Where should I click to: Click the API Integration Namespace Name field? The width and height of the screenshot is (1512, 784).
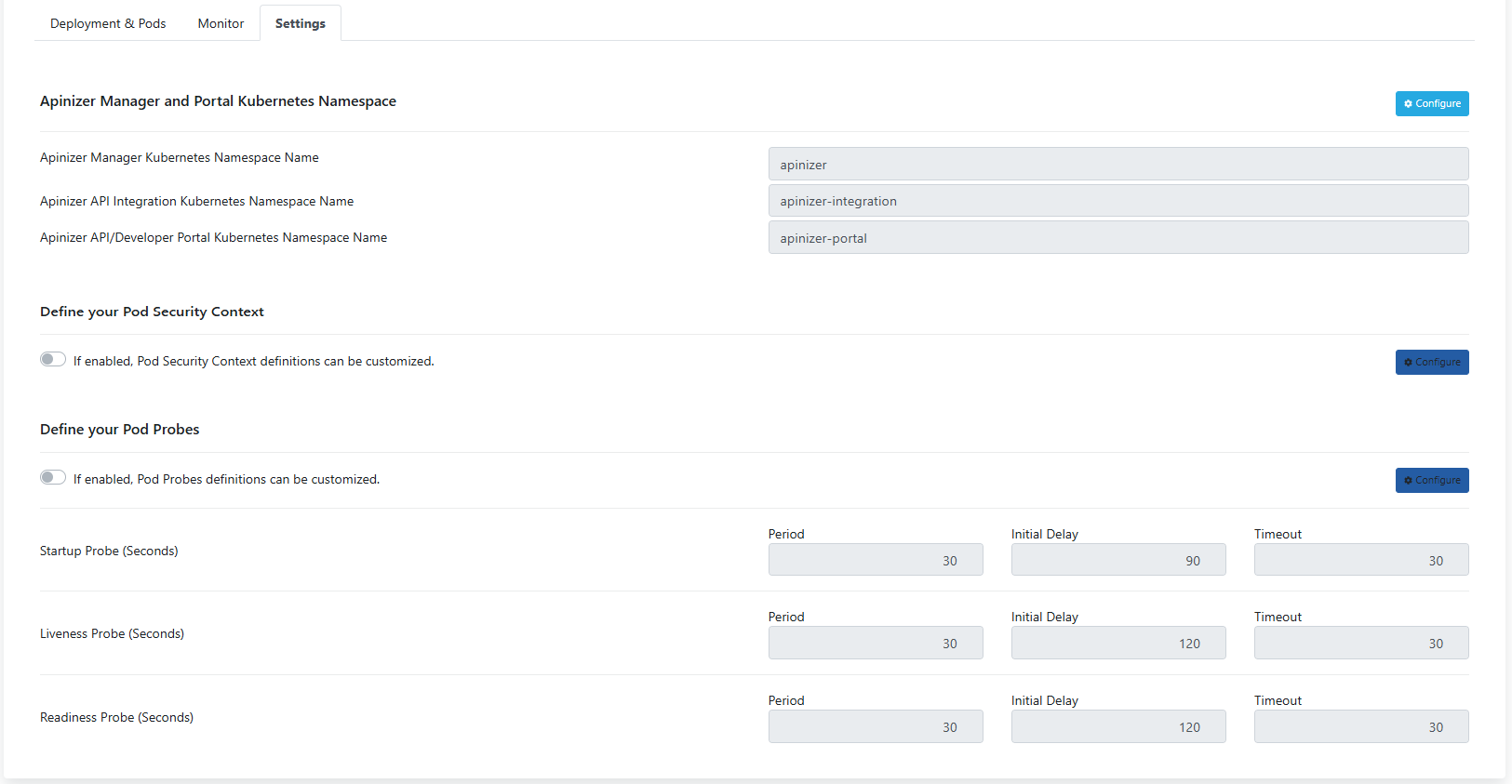coord(1117,201)
